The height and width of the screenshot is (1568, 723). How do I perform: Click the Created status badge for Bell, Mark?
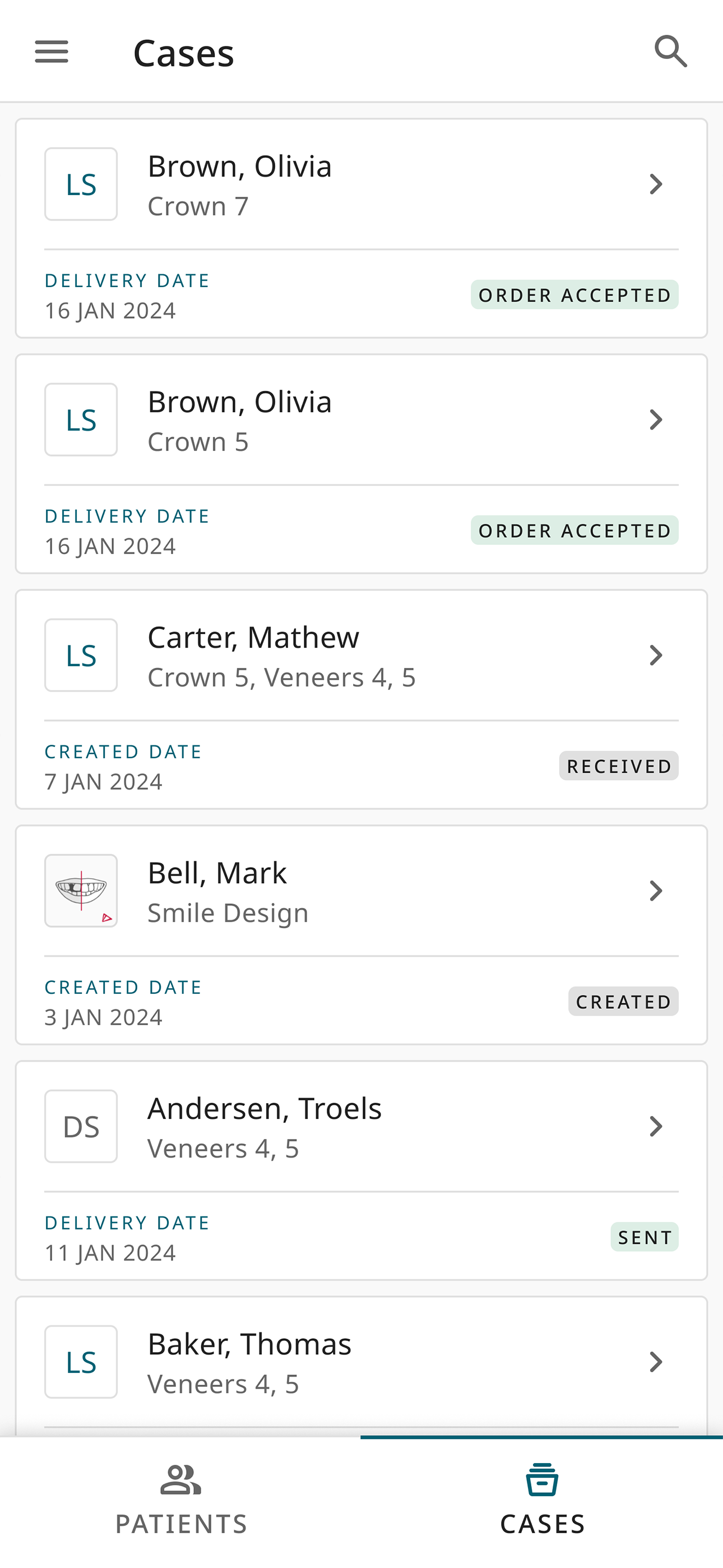click(623, 1001)
